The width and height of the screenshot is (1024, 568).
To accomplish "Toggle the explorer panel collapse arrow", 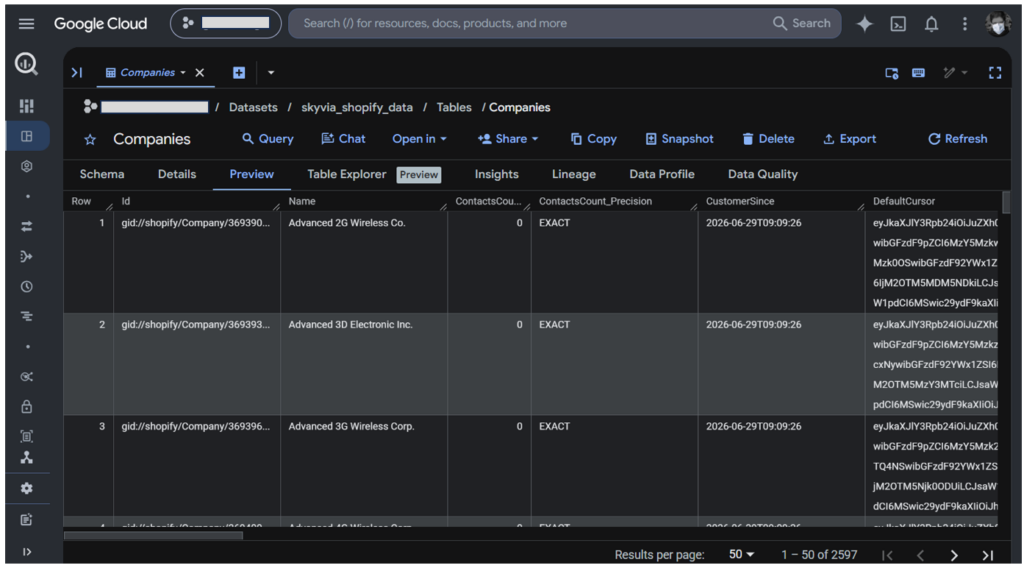I will (x=77, y=72).
